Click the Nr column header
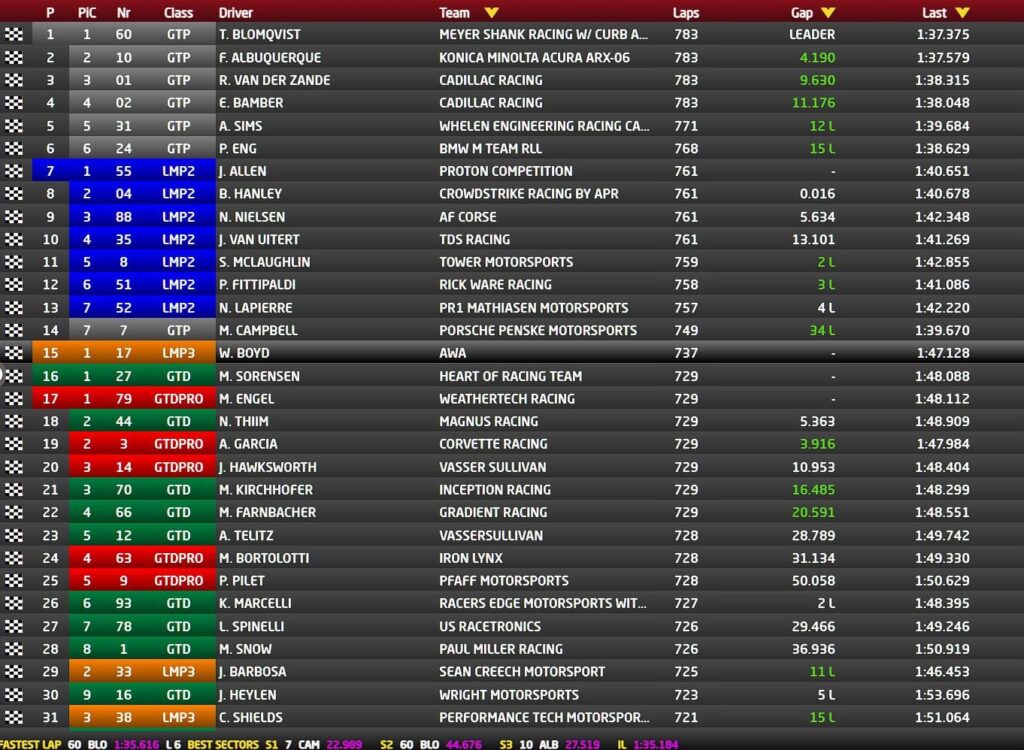Viewport: 1024px width, 750px height. (x=123, y=12)
